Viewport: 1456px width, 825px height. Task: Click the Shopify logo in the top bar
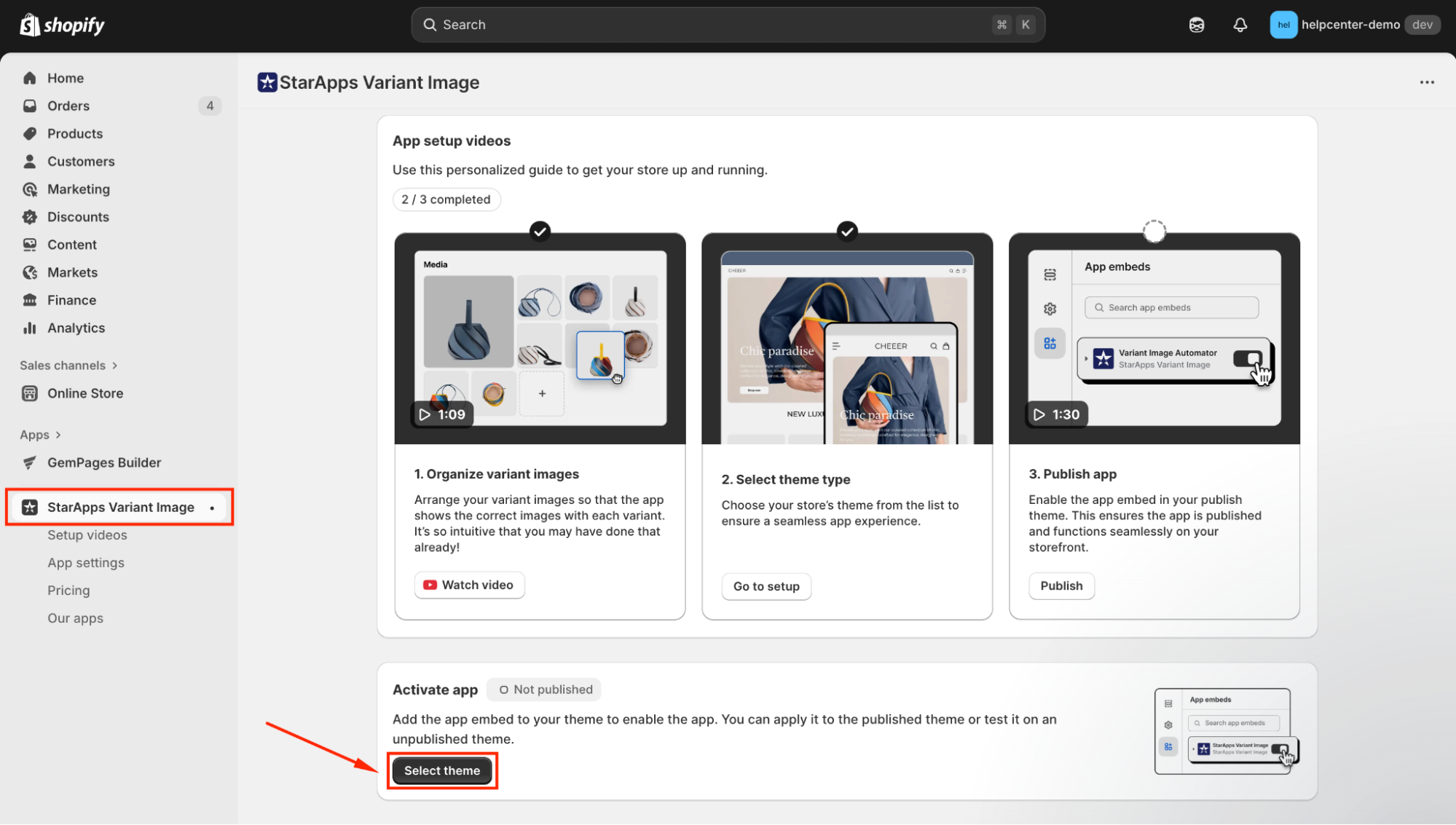click(62, 25)
